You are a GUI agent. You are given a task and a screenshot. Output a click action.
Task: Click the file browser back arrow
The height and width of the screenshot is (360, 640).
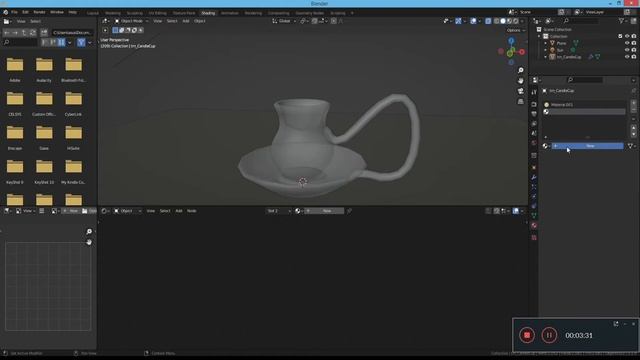pyautogui.click(x=7, y=33)
